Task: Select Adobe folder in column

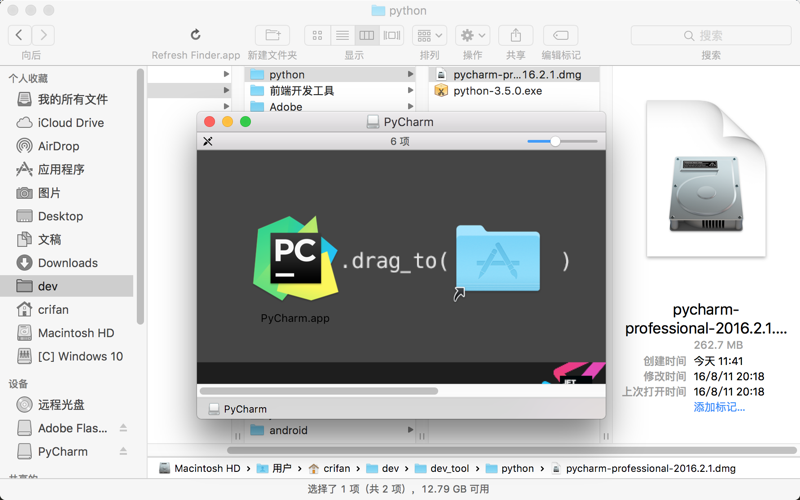Action: [x=331, y=107]
